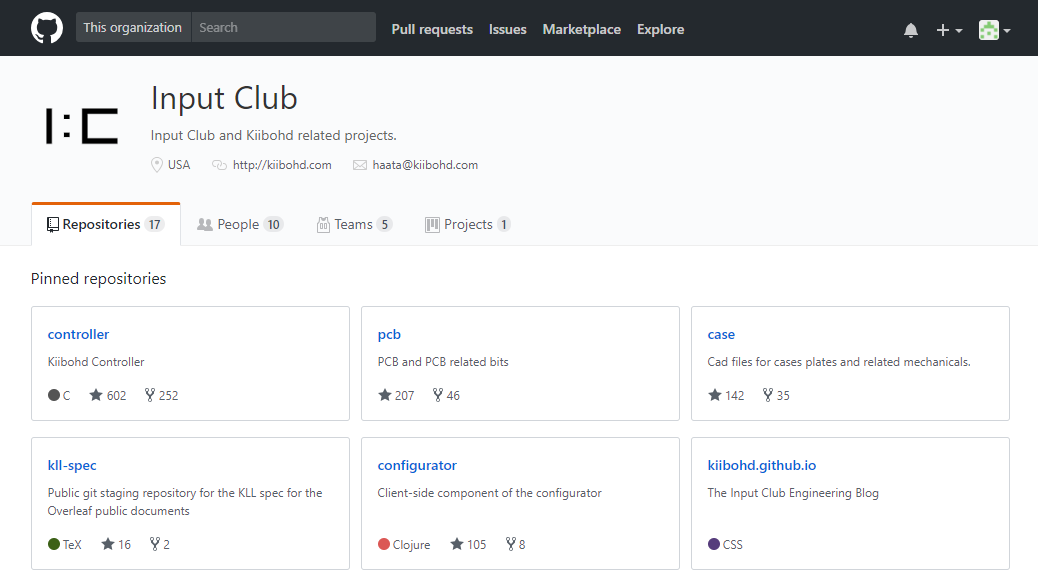The width and height of the screenshot is (1038, 579).
Task: Open the plus create-new dropdown
Action: point(949,30)
